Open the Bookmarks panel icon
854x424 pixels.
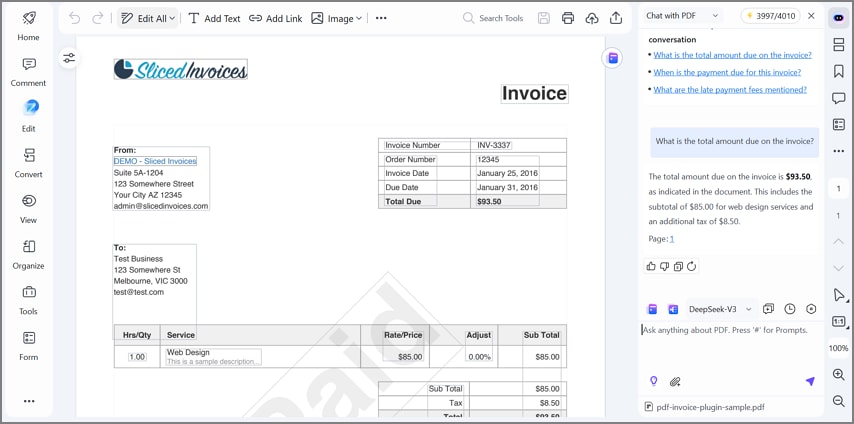[x=838, y=71]
